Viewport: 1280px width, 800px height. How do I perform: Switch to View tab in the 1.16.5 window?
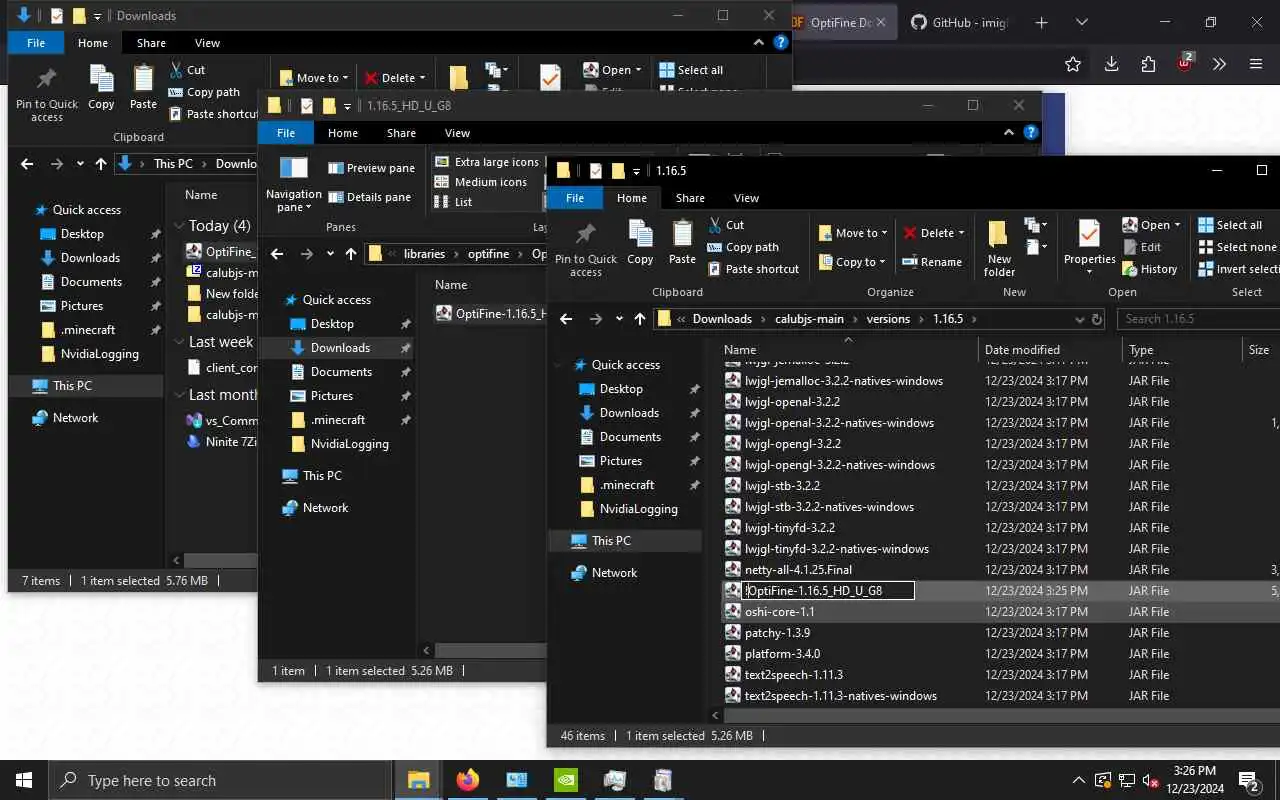coord(746,198)
